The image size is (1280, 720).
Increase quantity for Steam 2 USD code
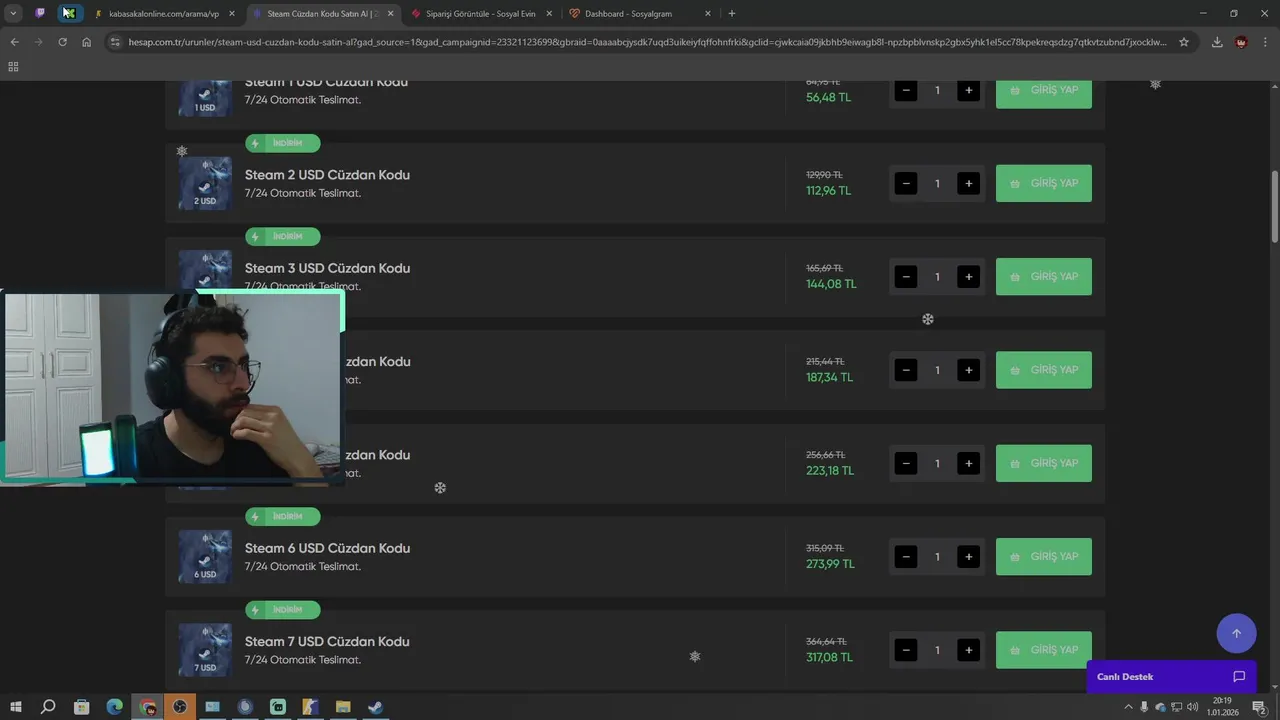[x=968, y=184]
